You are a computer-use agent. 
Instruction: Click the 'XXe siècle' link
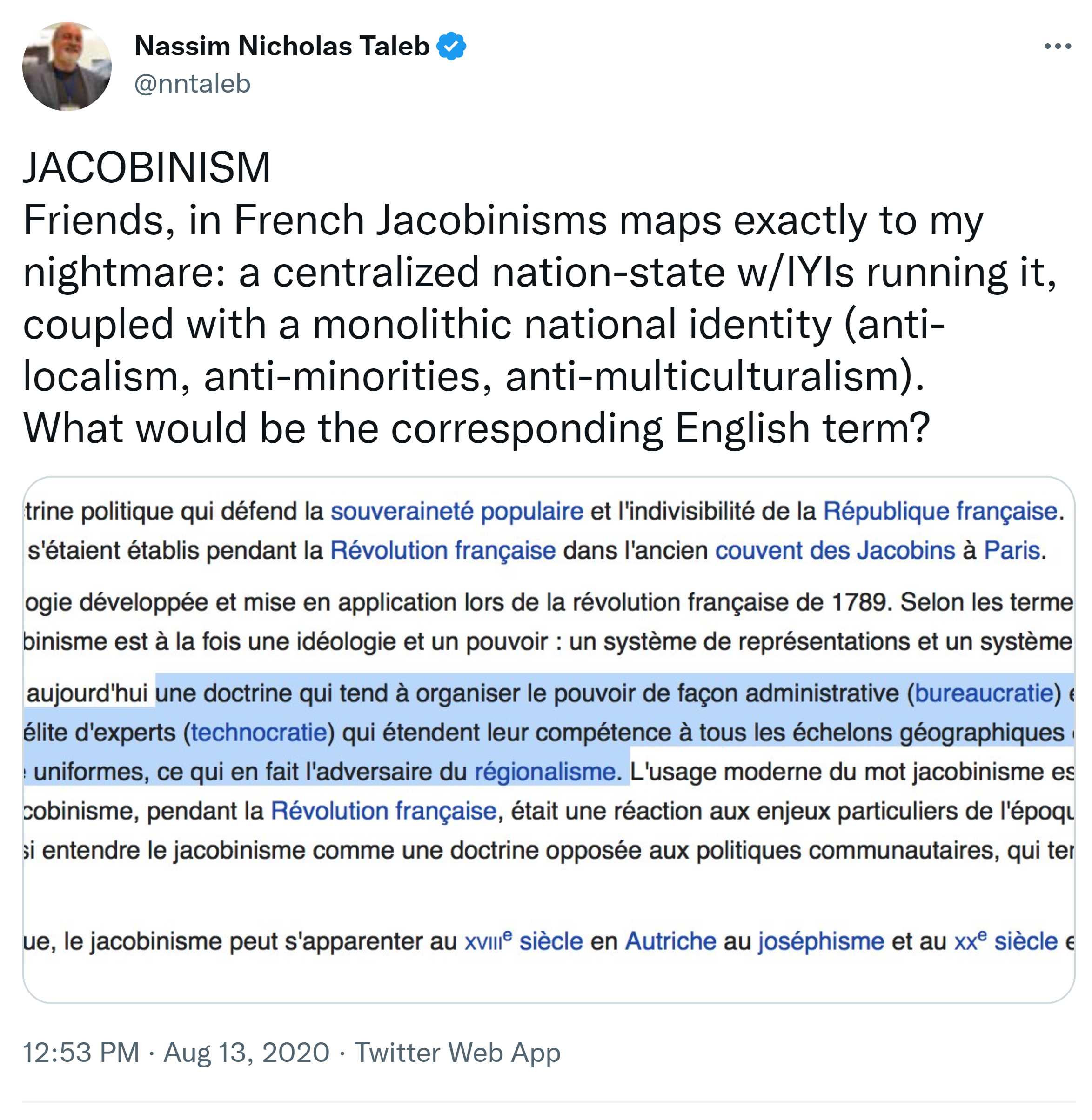(x=1006, y=941)
